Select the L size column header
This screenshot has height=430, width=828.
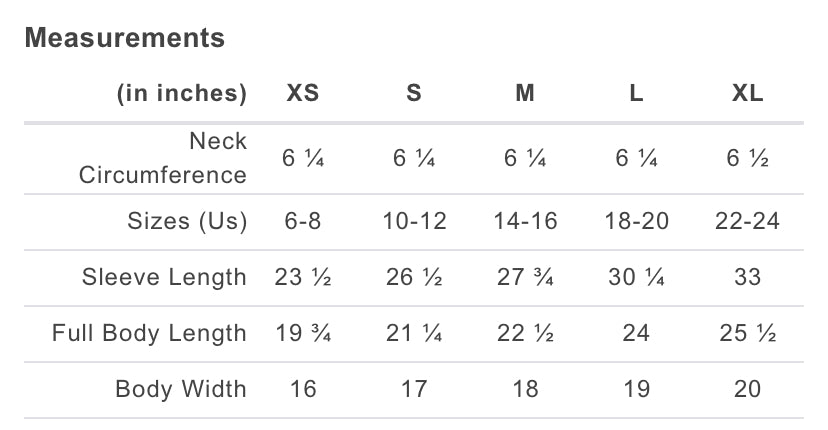tap(636, 94)
